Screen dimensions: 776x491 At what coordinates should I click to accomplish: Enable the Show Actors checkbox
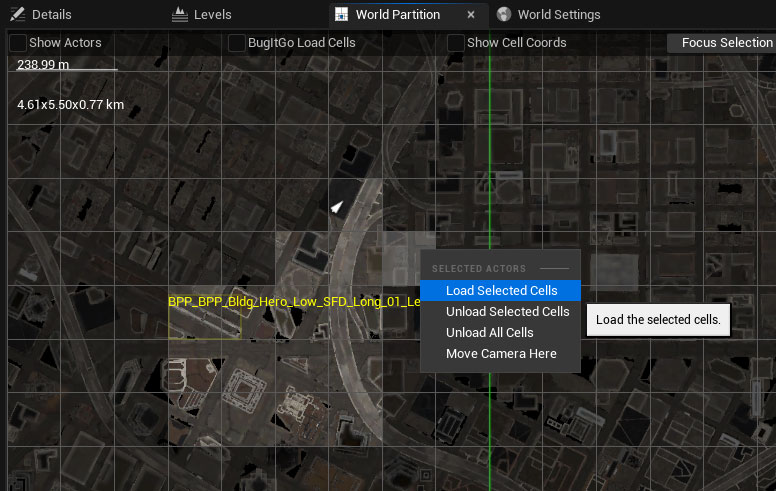pos(18,43)
